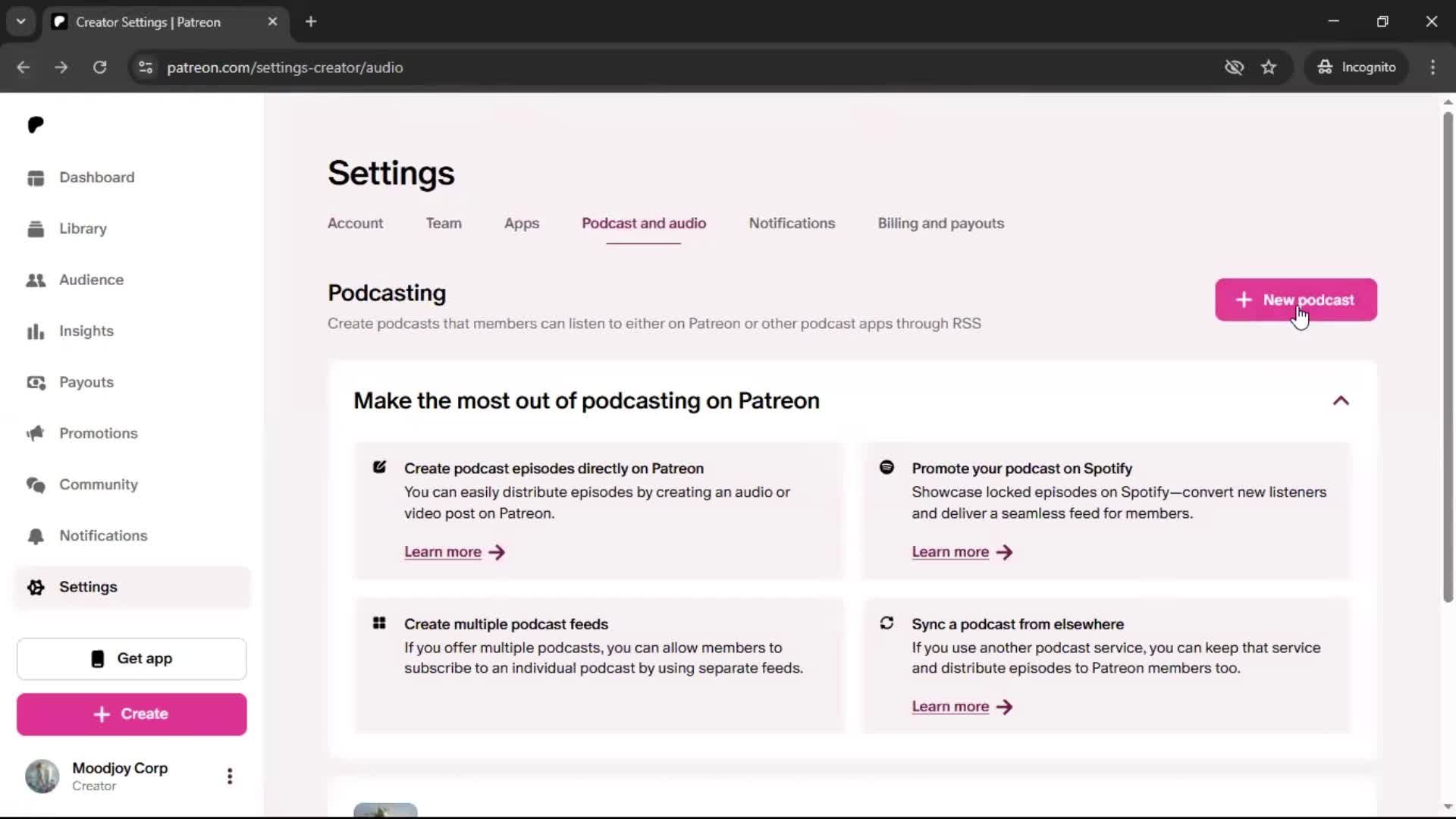
Task: Switch to the Team tab
Action: click(444, 224)
